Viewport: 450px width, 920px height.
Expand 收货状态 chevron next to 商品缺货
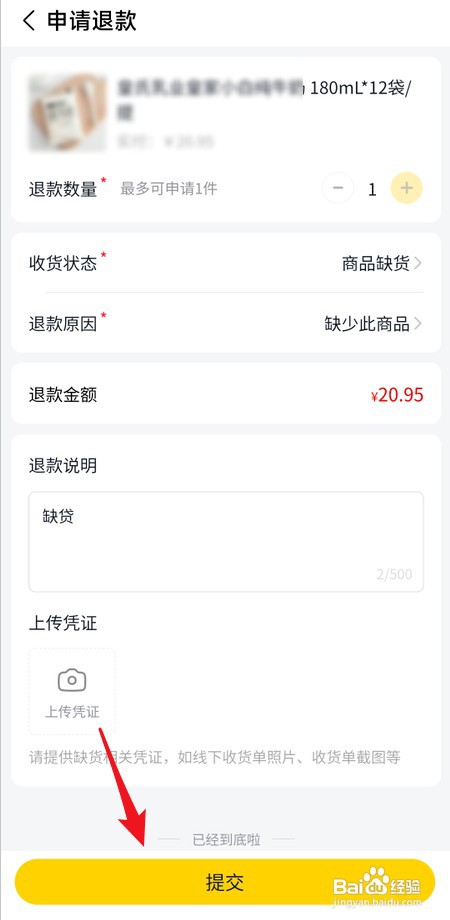tap(418, 263)
